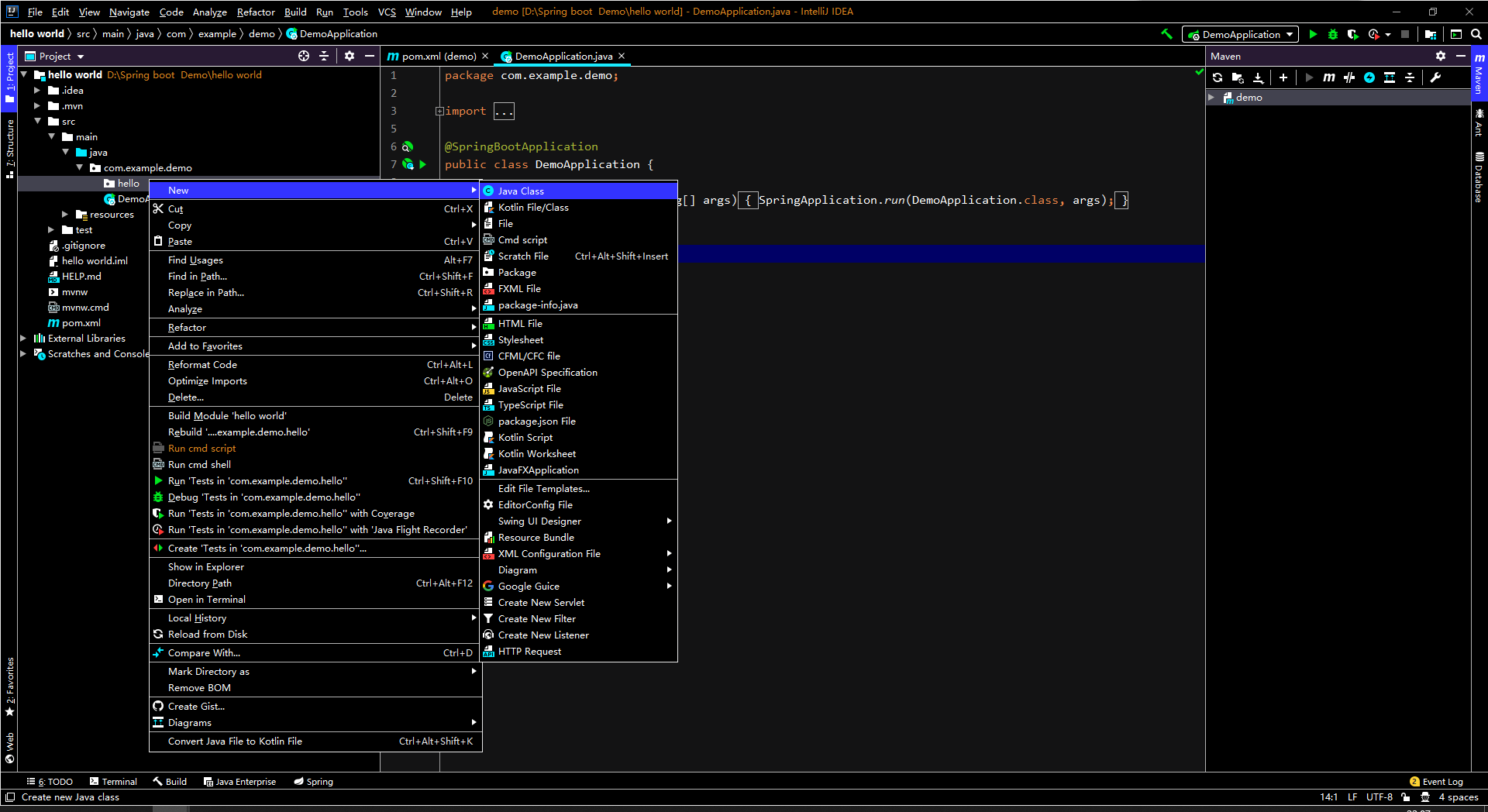Image resolution: width=1488 pixels, height=812 pixels.
Task: Hide the Project panel with minus icon
Action: click(370, 56)
